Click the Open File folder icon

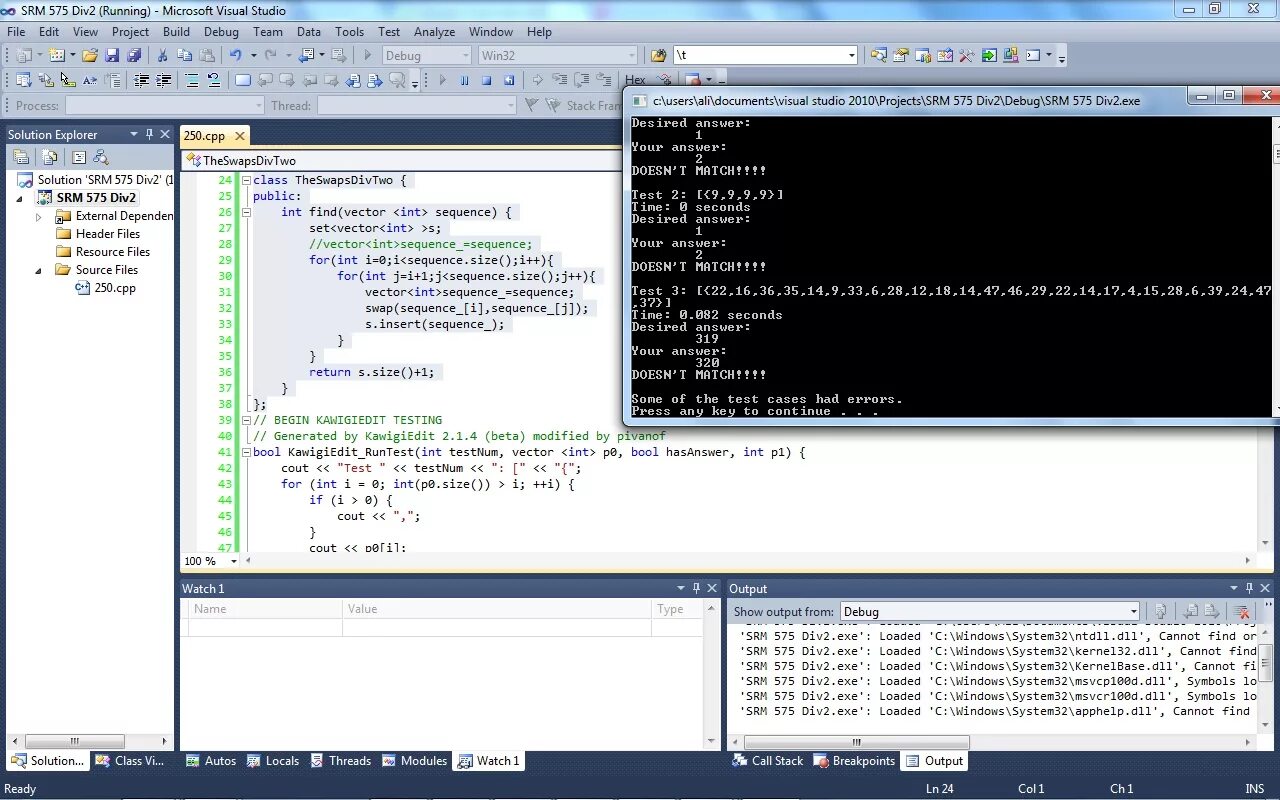click(89, 55)
